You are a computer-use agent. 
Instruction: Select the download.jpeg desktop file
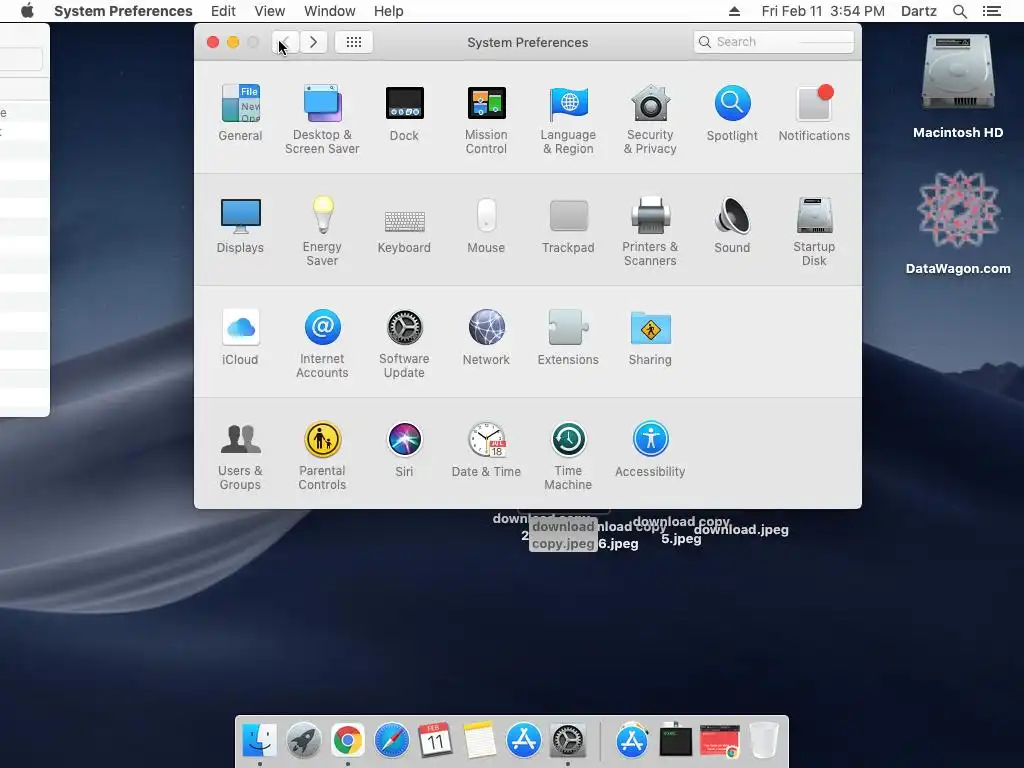(741, 530)
